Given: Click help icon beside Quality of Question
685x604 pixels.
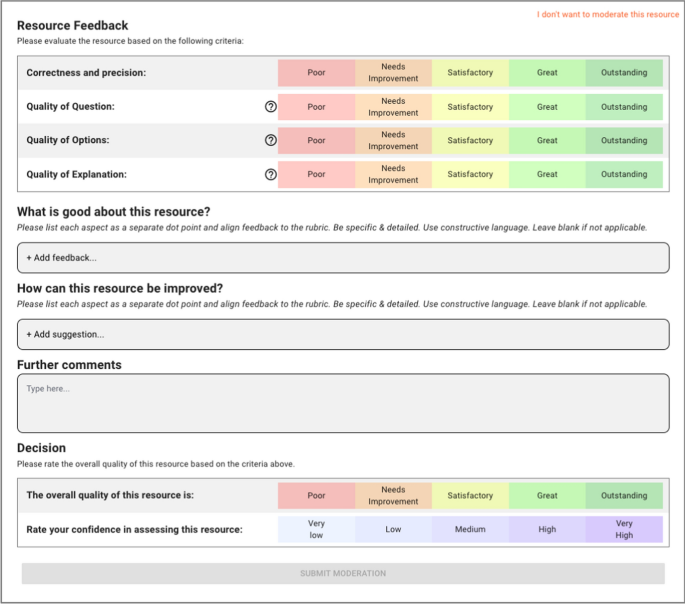Looking at the screenshot, I should (270, 107).
